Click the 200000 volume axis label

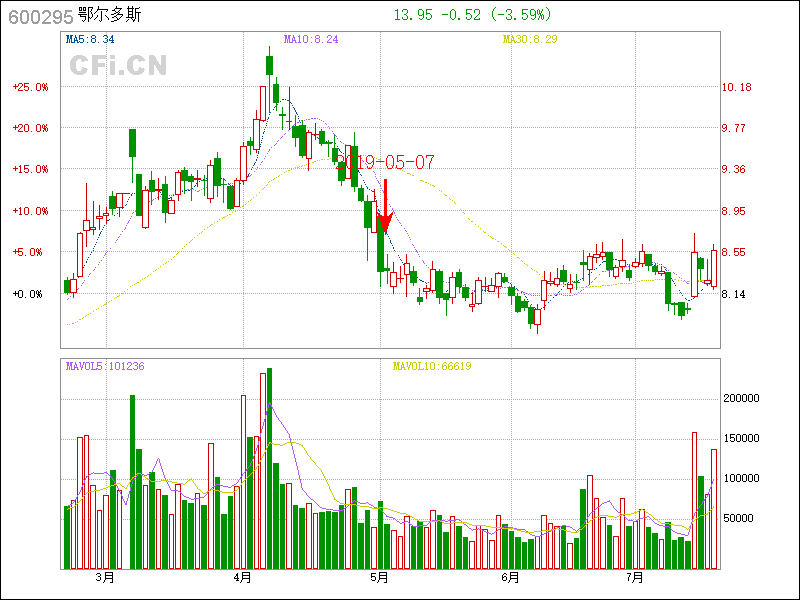741,398
